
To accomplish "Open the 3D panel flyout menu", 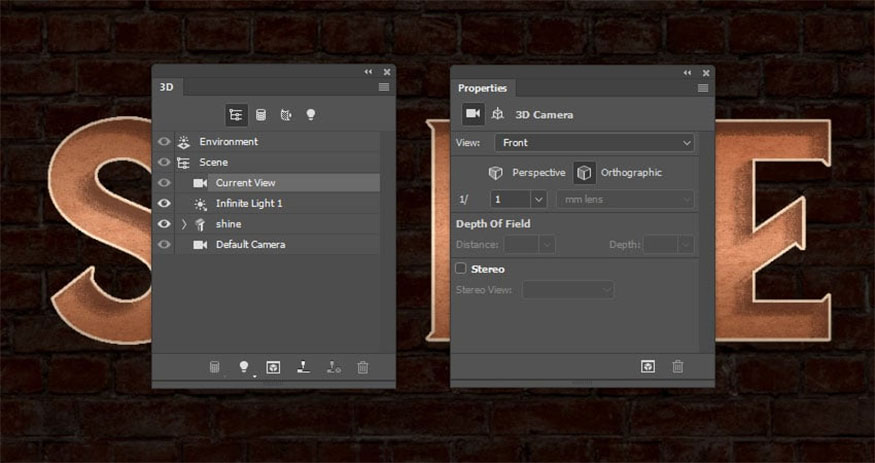I will 384,88.
